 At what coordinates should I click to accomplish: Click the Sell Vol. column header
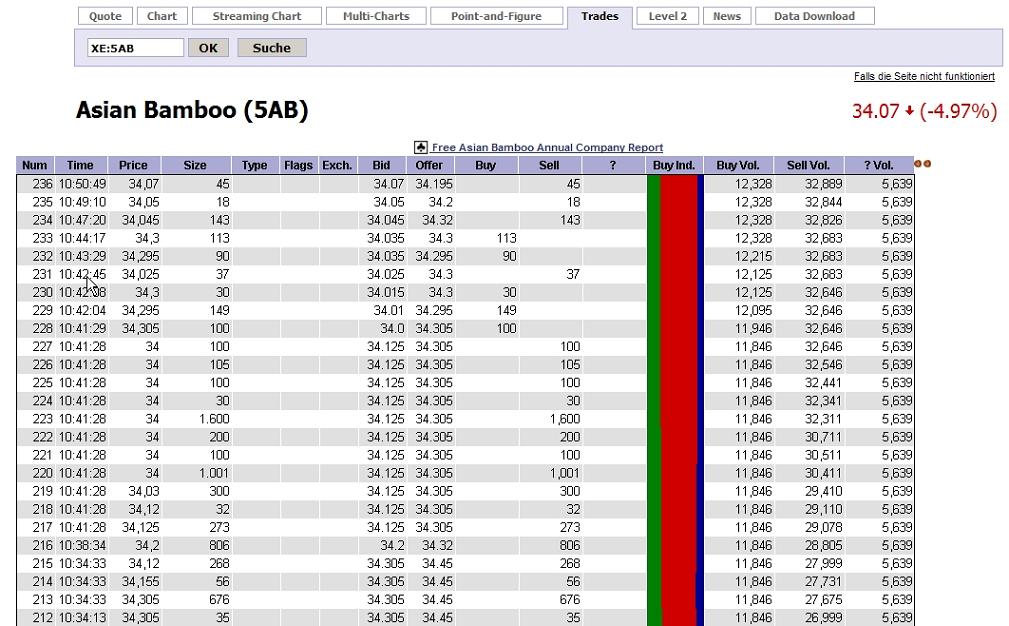click(x=808, y=165)
